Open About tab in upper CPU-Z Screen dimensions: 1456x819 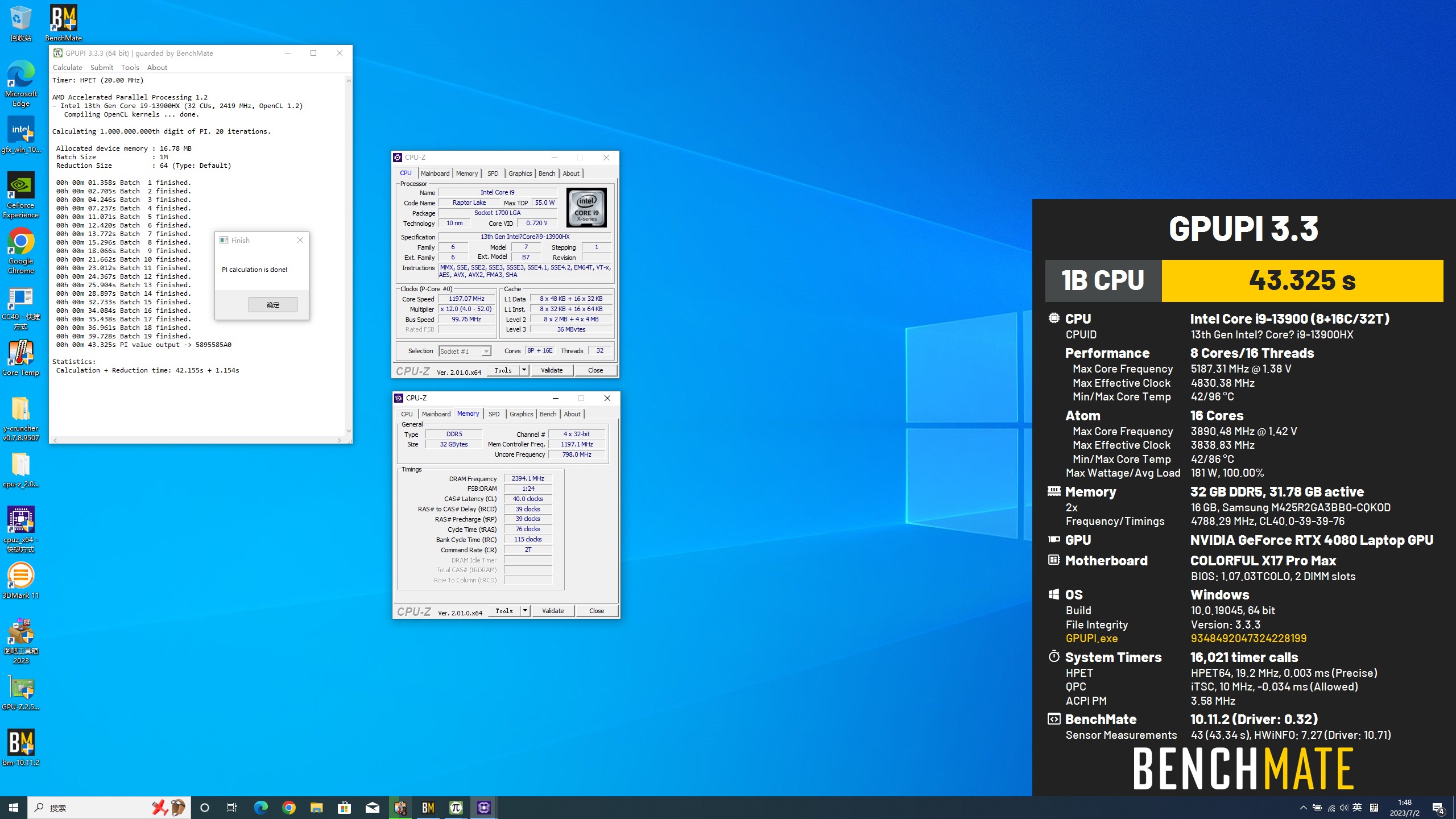(571, 173)
